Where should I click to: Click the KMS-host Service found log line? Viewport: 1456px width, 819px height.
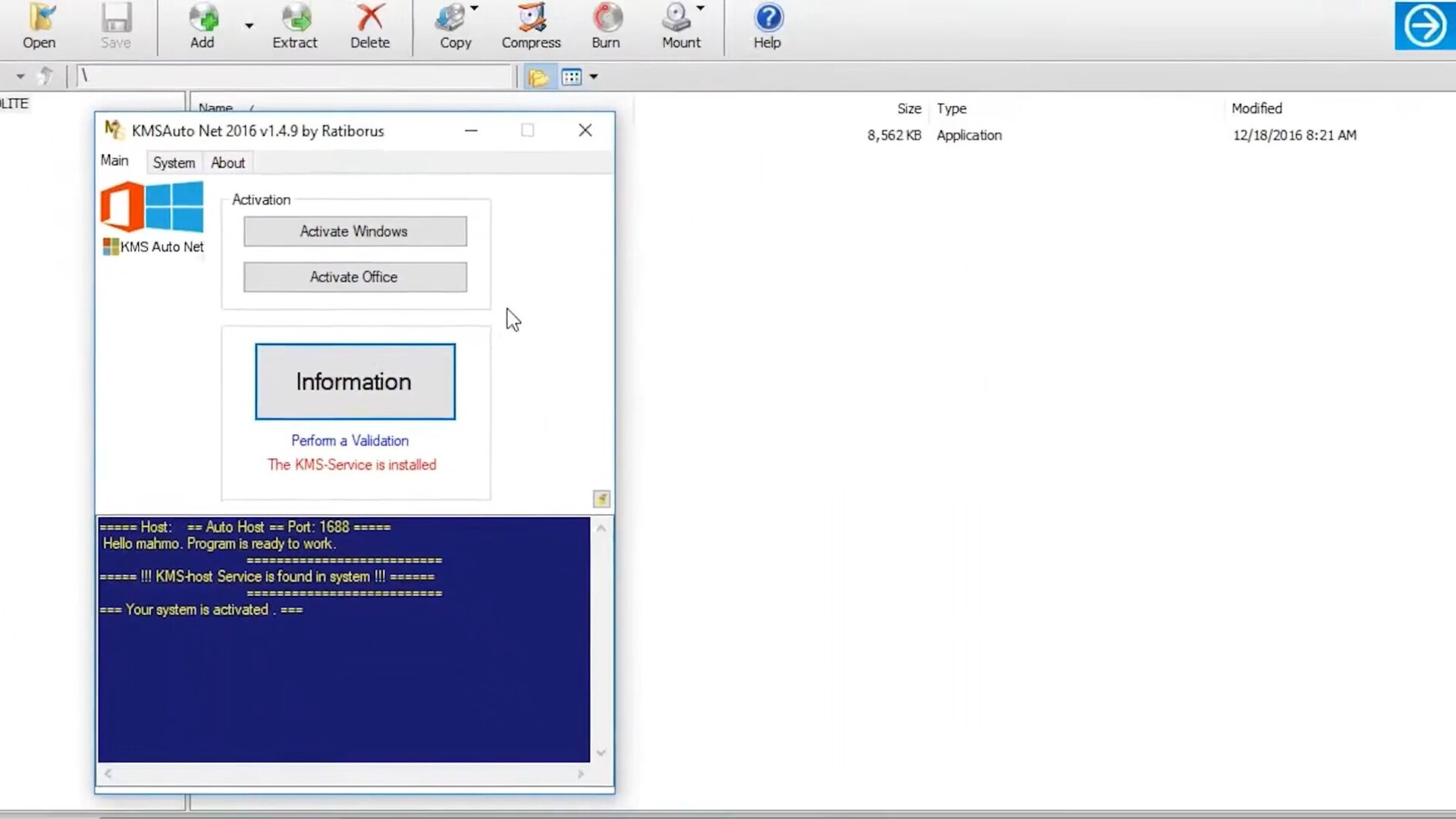pos(267,577)
